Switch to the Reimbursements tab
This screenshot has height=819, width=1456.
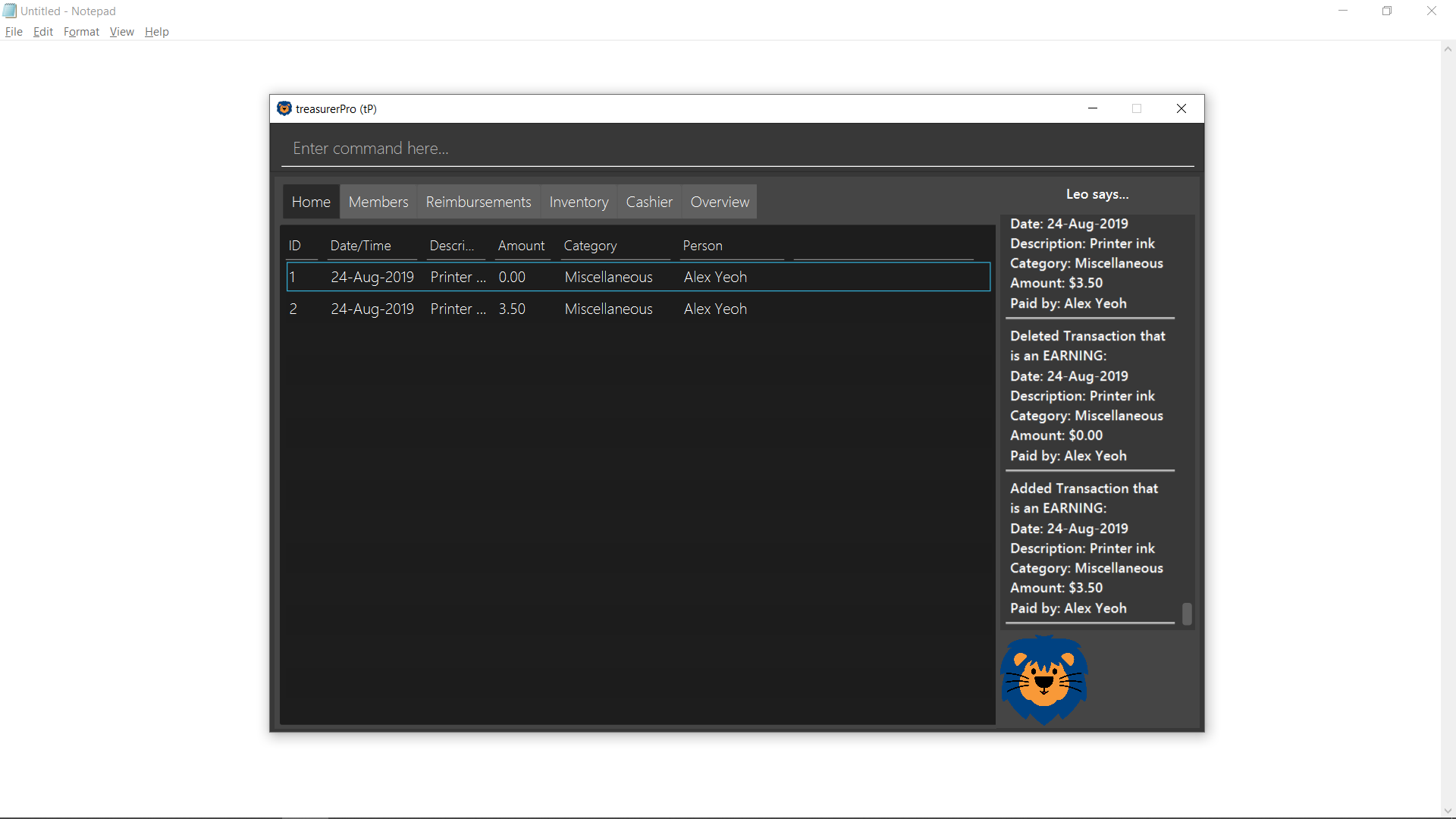[478, 202]
